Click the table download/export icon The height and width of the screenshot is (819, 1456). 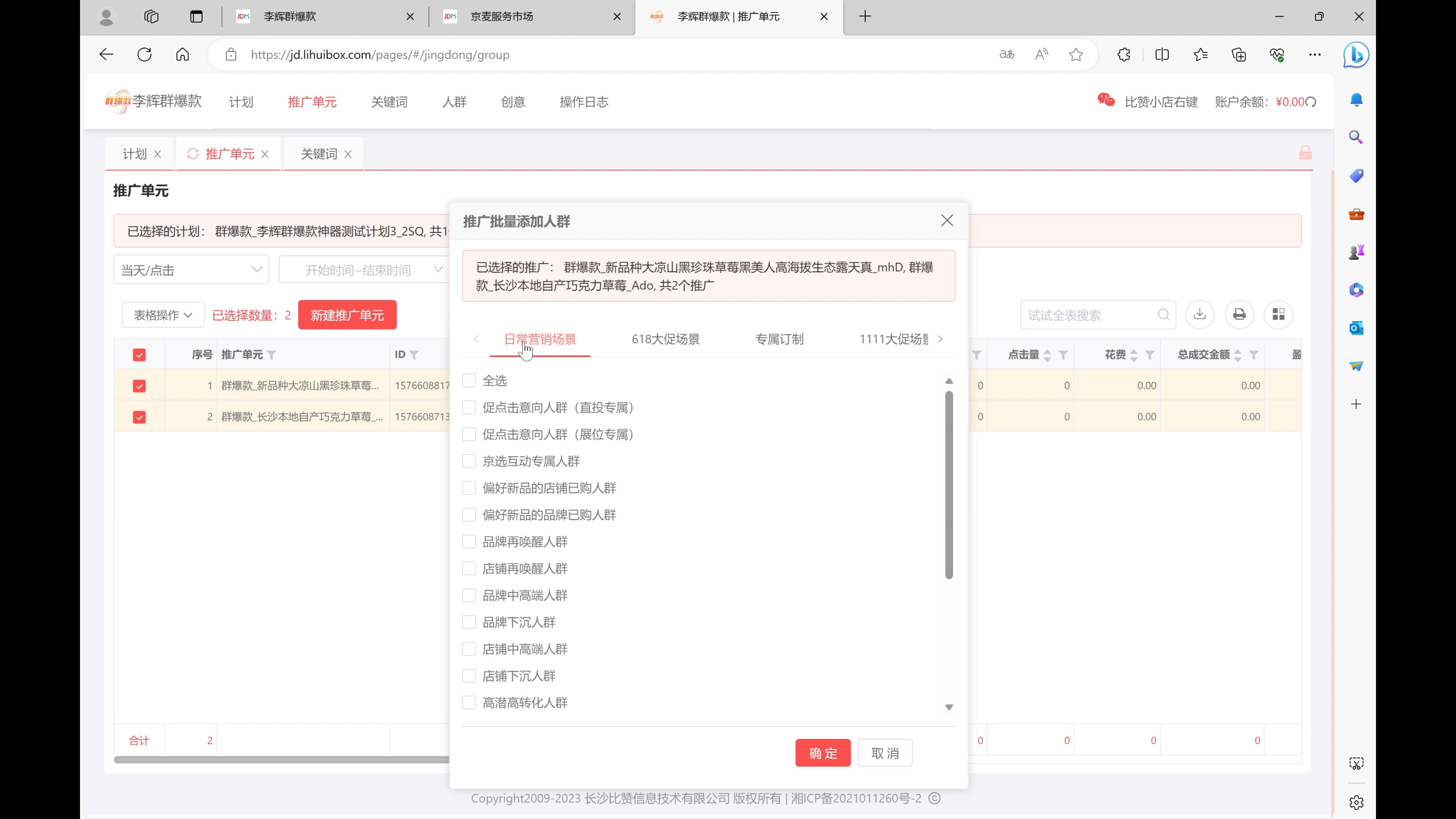coord(1199,315)
